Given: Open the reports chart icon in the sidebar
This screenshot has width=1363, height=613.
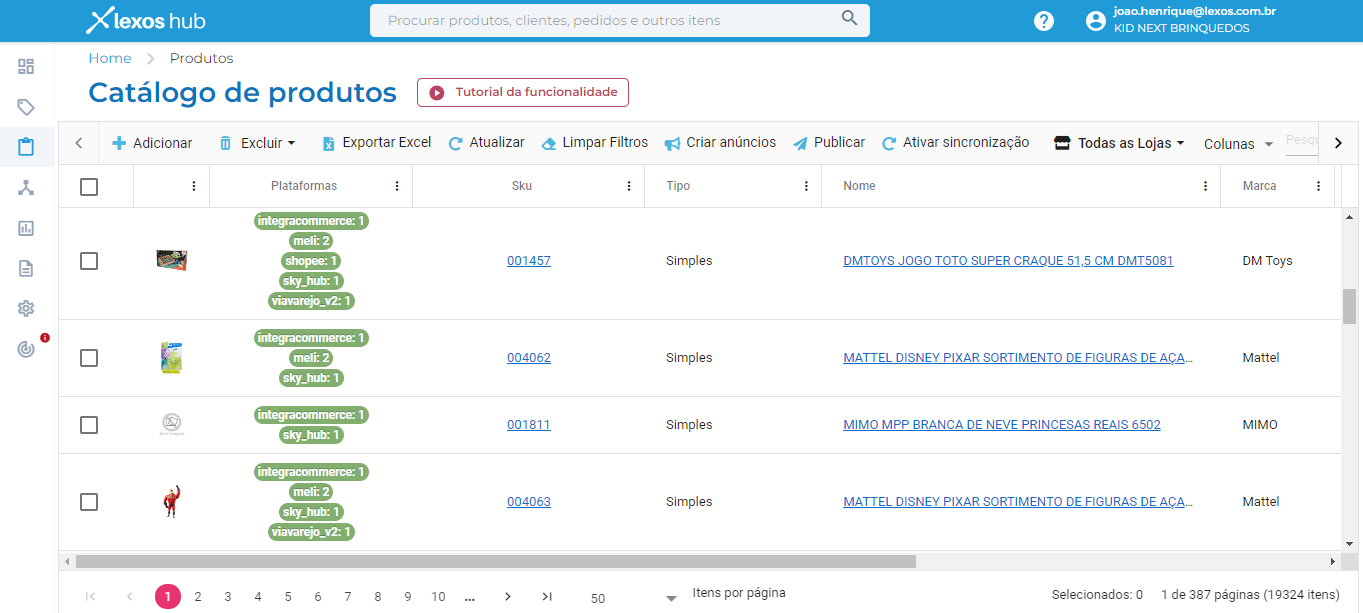Looking at the screenshot, I should 26,227.
